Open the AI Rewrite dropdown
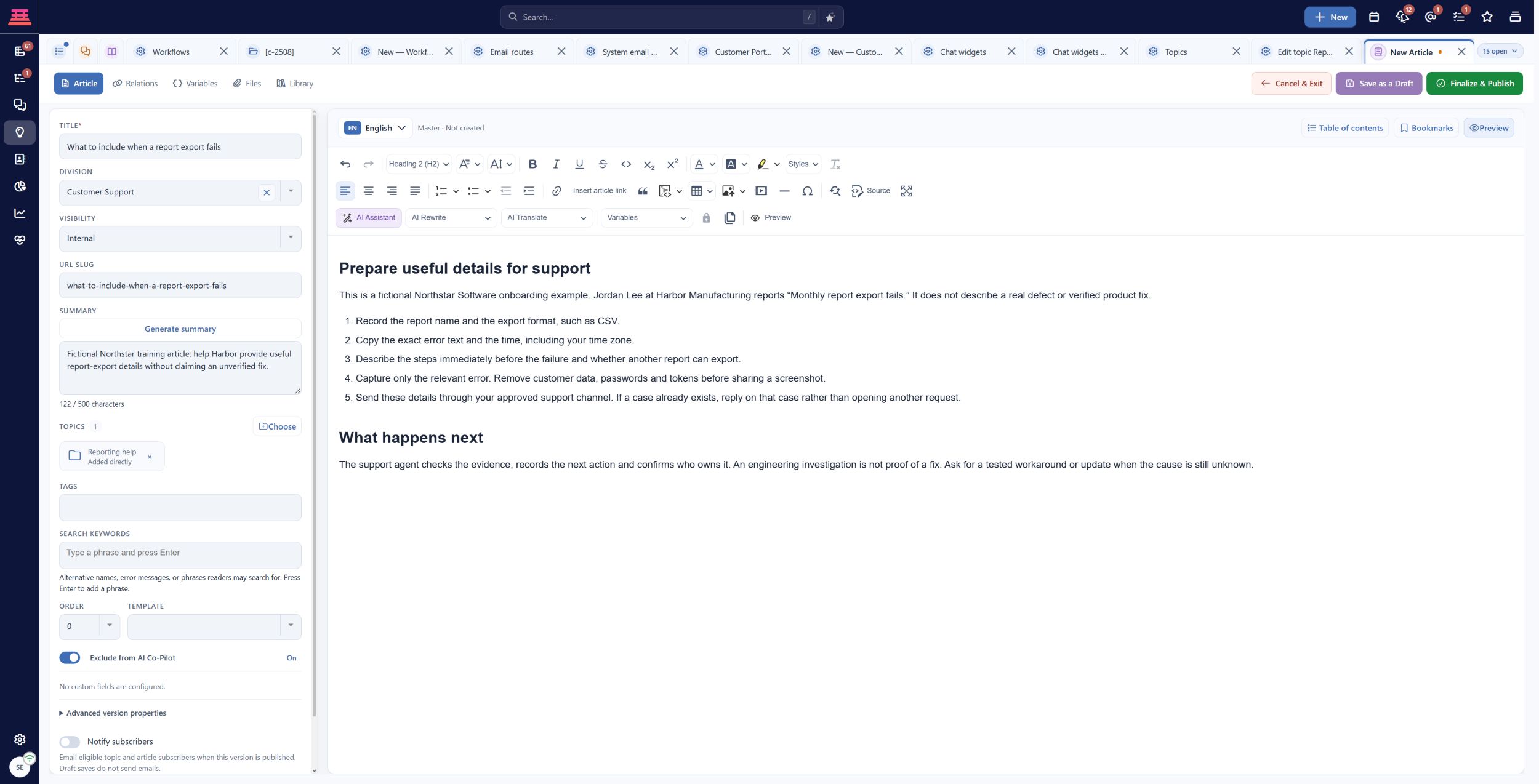The height and width of the screenshot is (784, 1539). (x=451, y=218)
